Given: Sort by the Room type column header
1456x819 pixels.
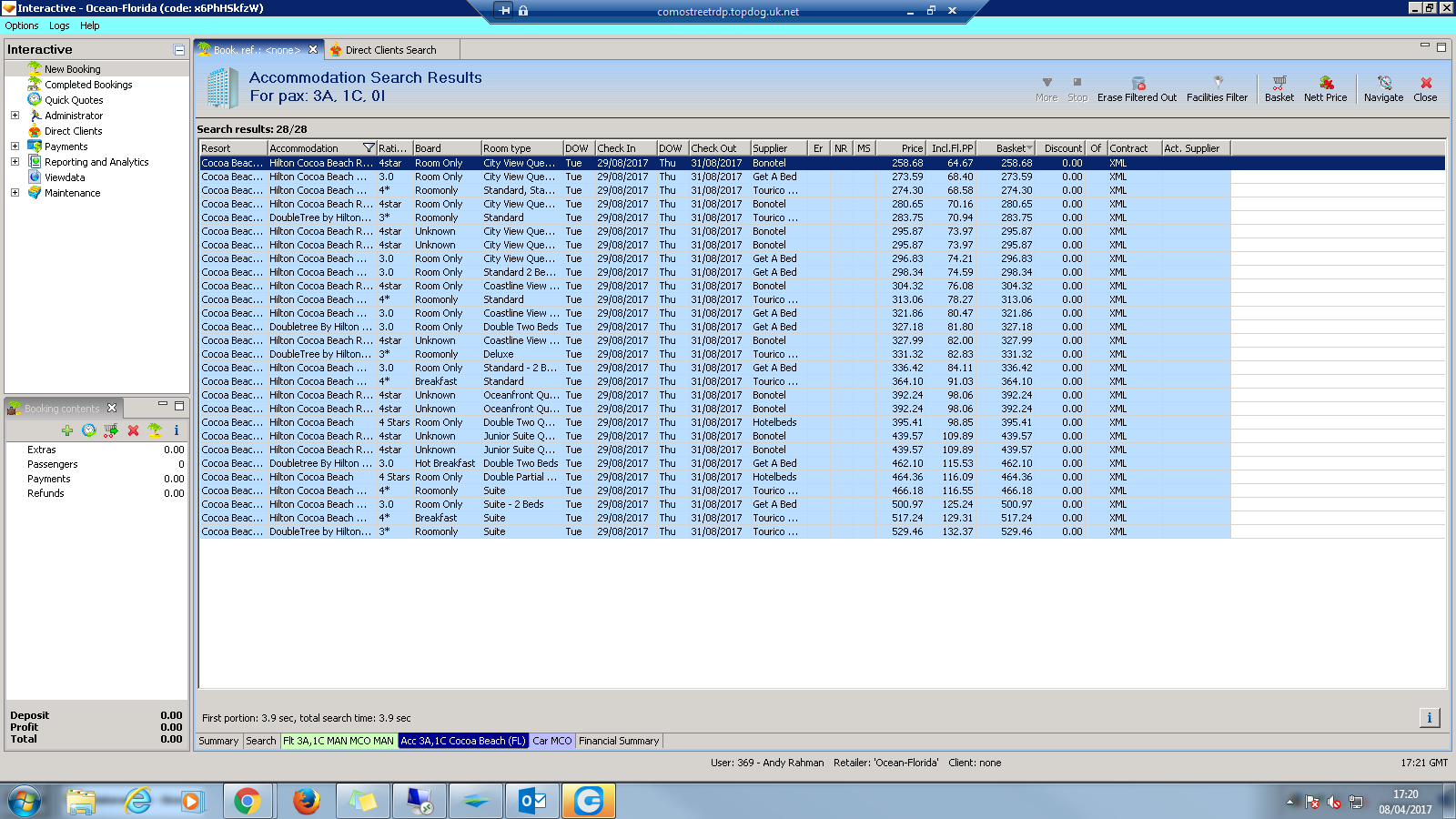Looking at the screenshot, I should (521, 148).
